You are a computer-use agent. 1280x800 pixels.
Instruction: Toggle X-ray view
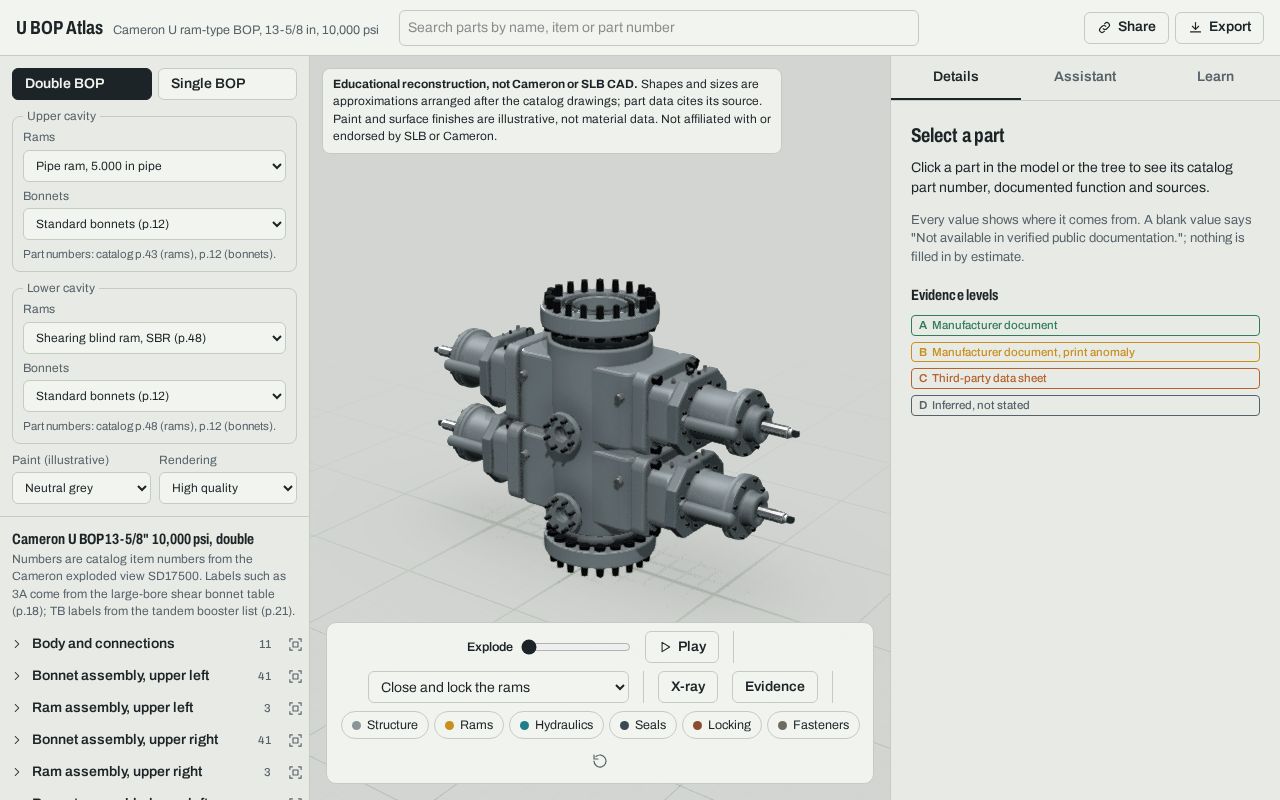688,687
